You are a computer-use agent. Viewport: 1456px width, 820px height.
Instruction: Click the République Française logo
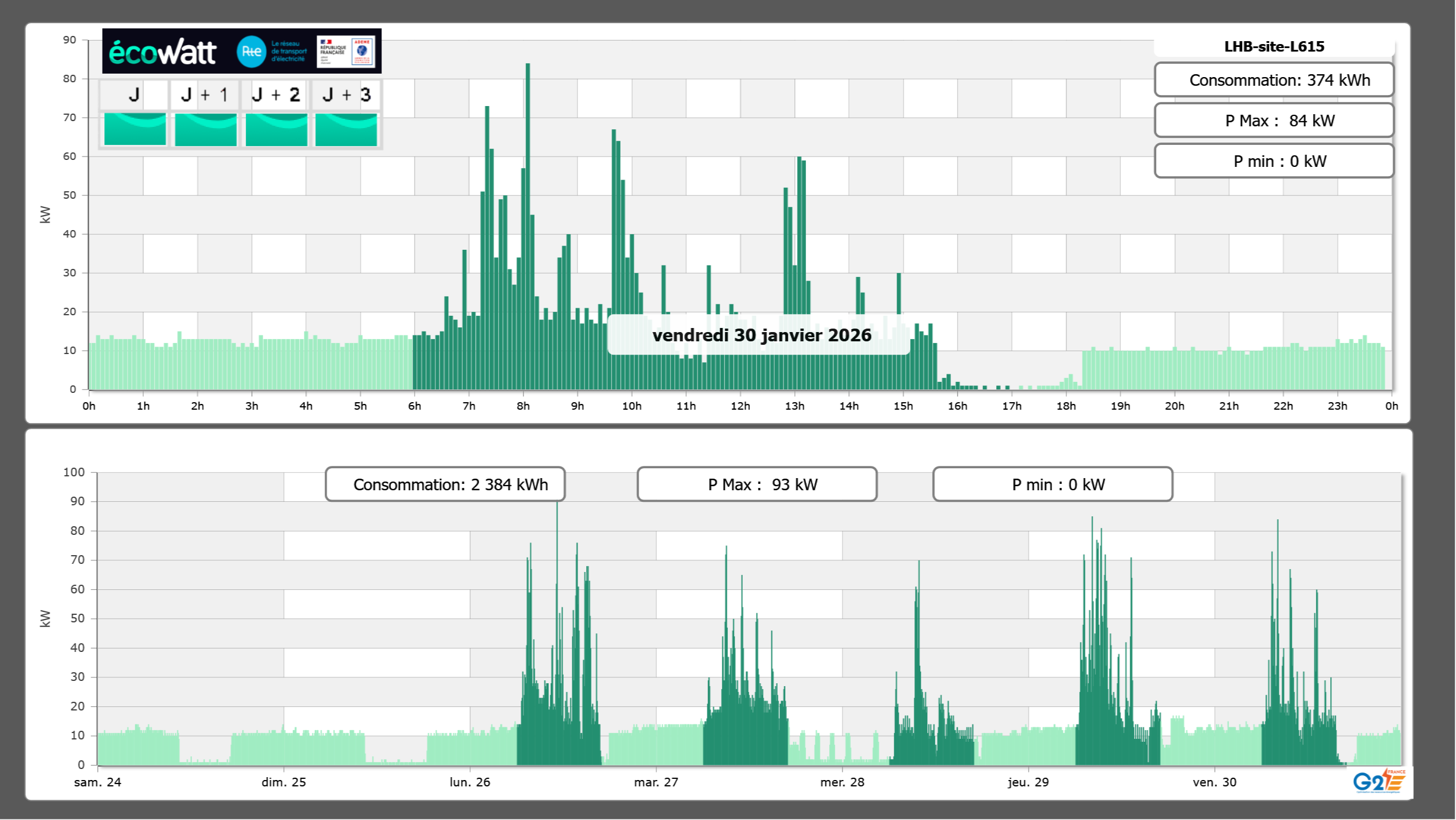coord(333,52)
